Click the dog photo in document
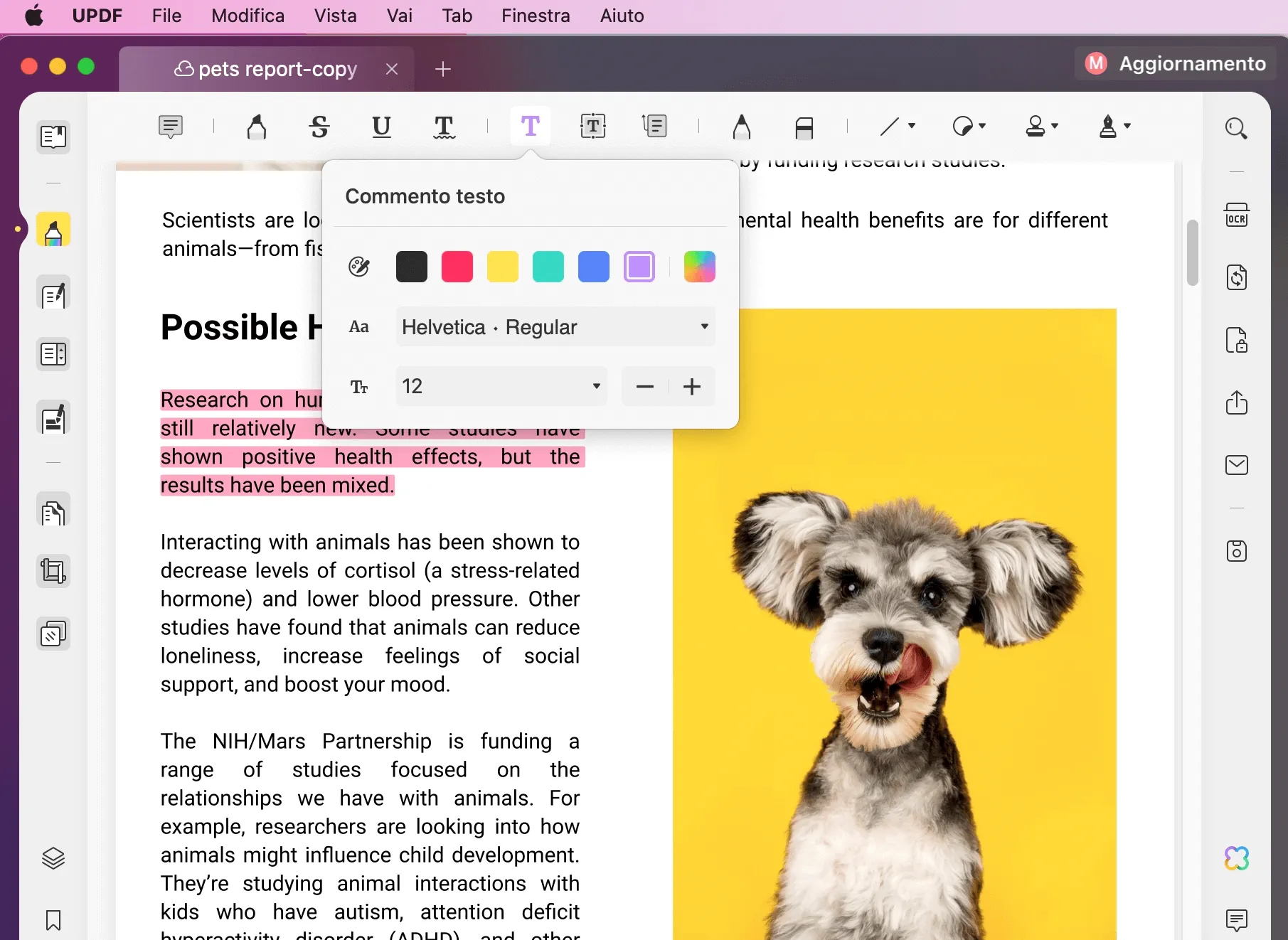This screenshot has width=1288, height=940. pyautogui.click(x=895, y=624)
